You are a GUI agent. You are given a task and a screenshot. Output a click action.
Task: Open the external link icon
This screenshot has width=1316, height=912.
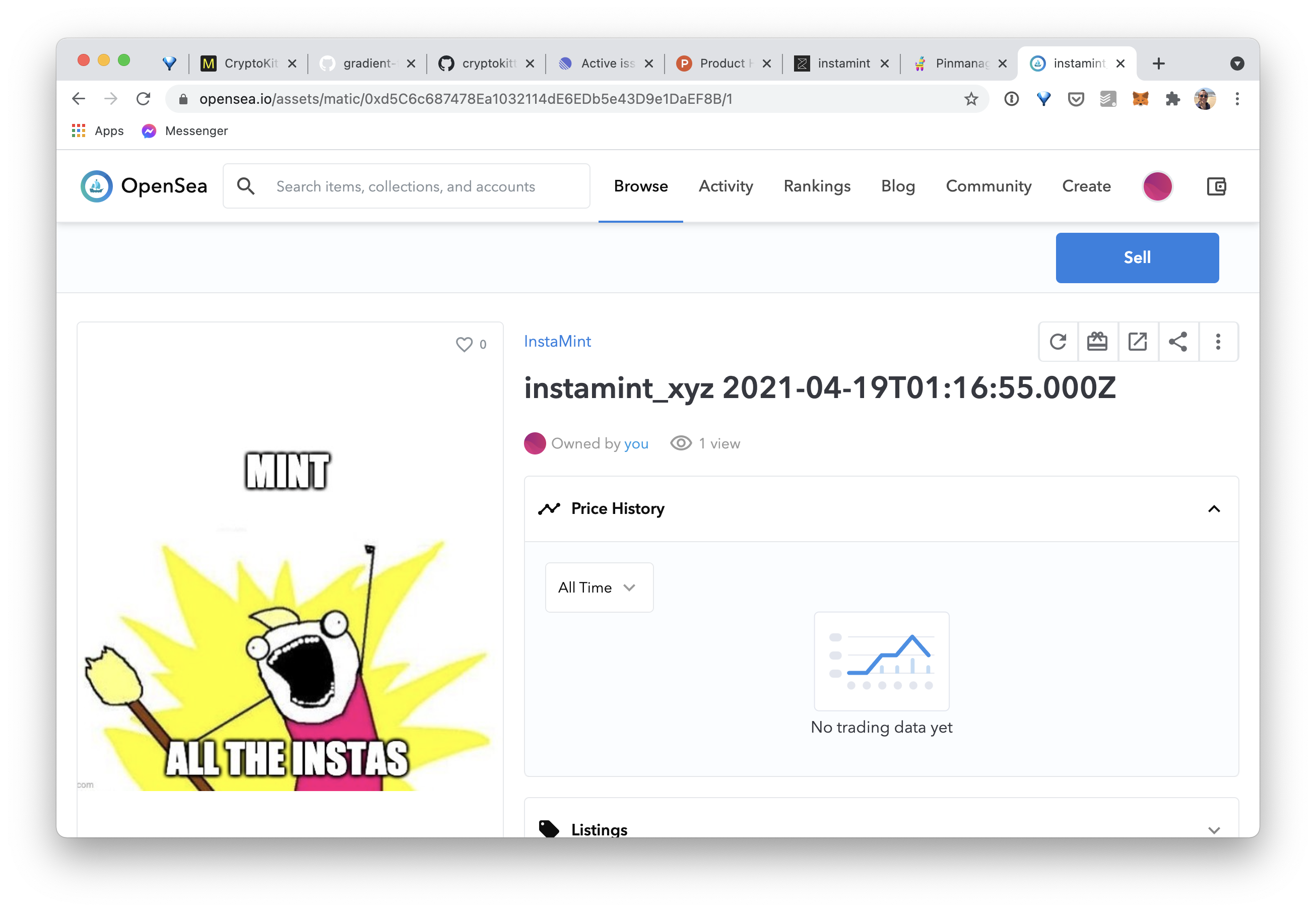tap(1138, 342)
